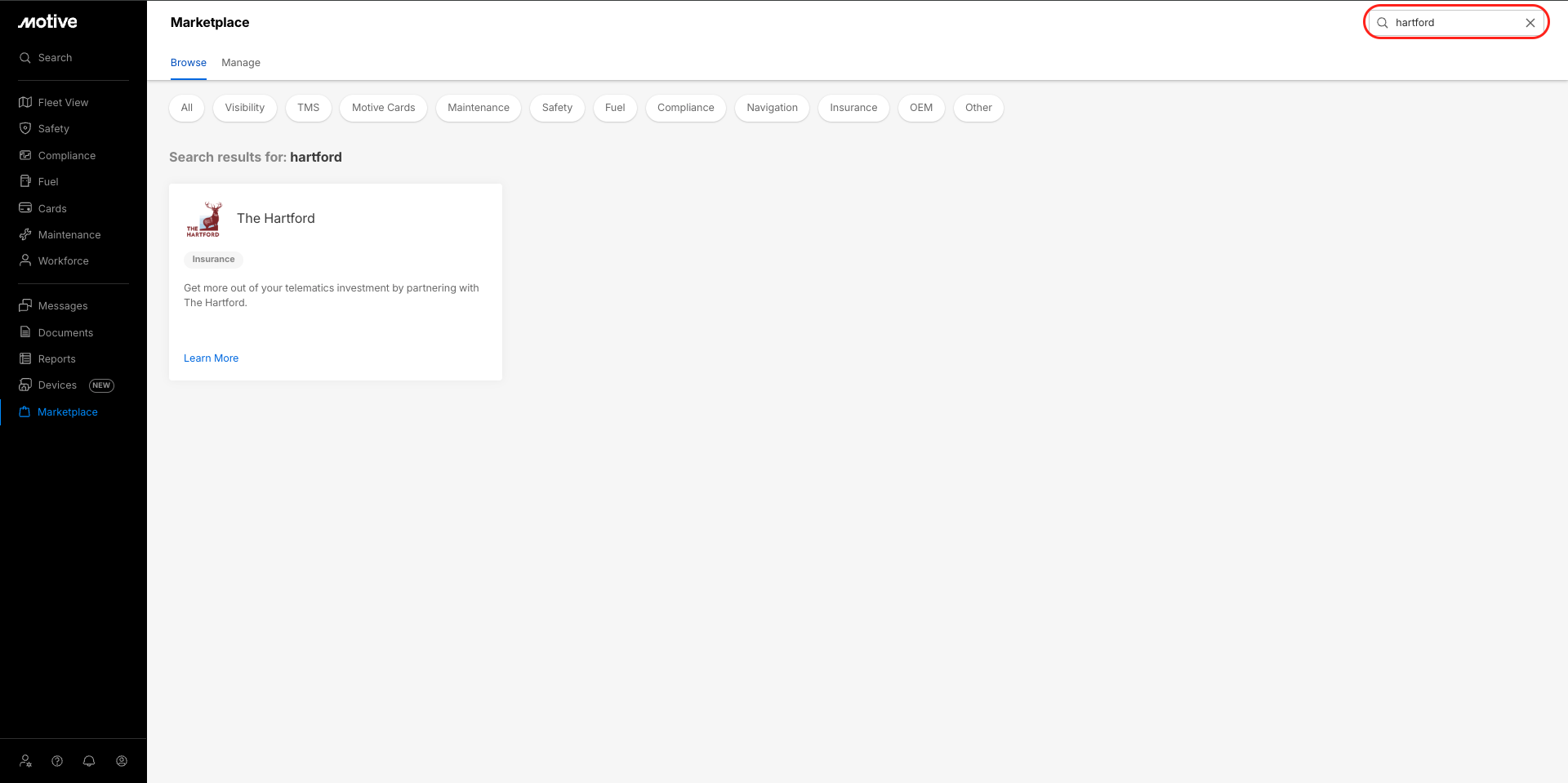This screenshot has width=1568, height=783.
Task: Filter by Visibility category
Action: point(245,108)
